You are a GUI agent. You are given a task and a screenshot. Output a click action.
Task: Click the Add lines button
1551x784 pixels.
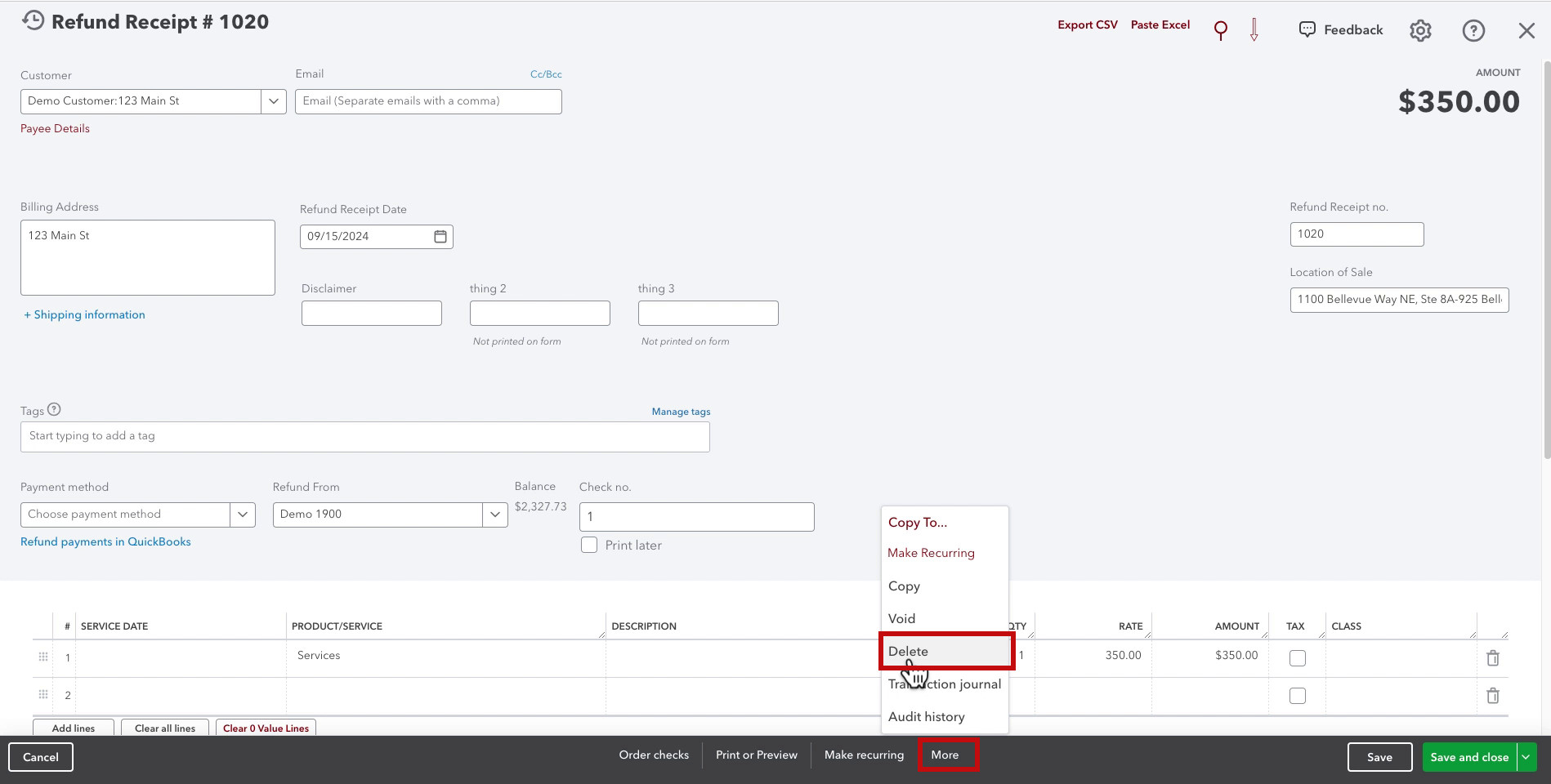(x=74, y=728)
